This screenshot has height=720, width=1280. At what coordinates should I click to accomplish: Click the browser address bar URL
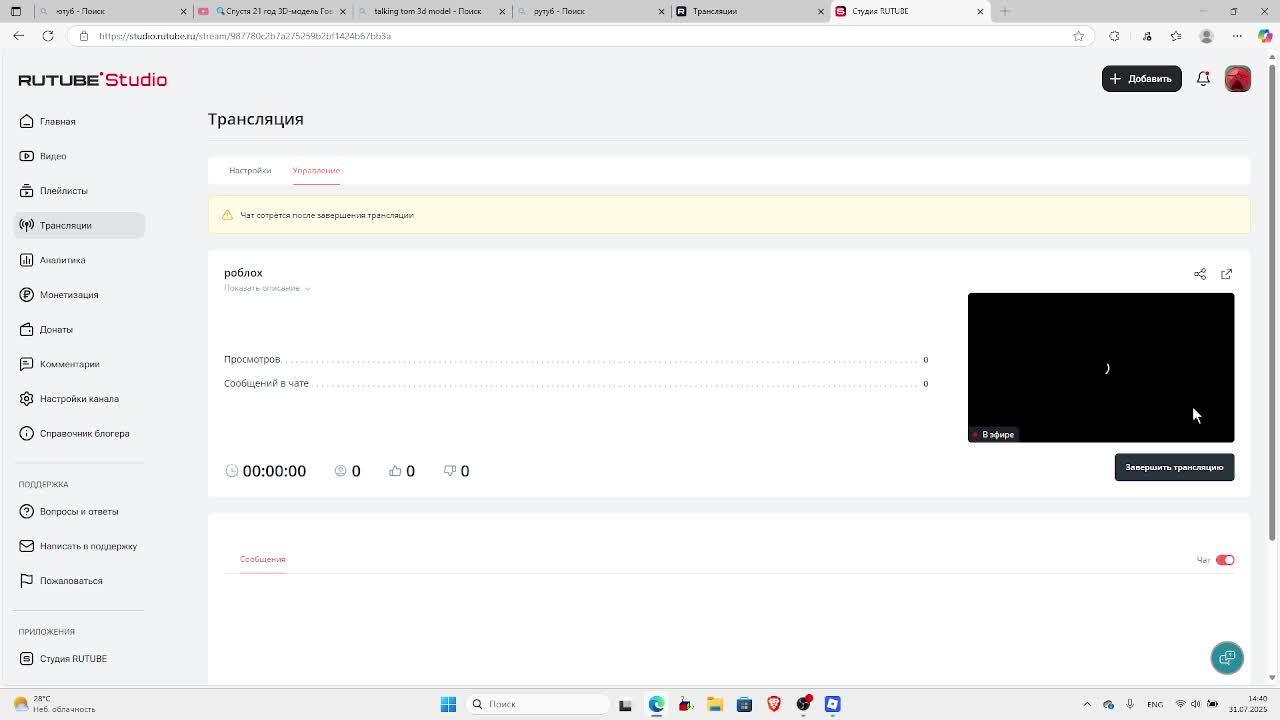[x=245, y=36]
